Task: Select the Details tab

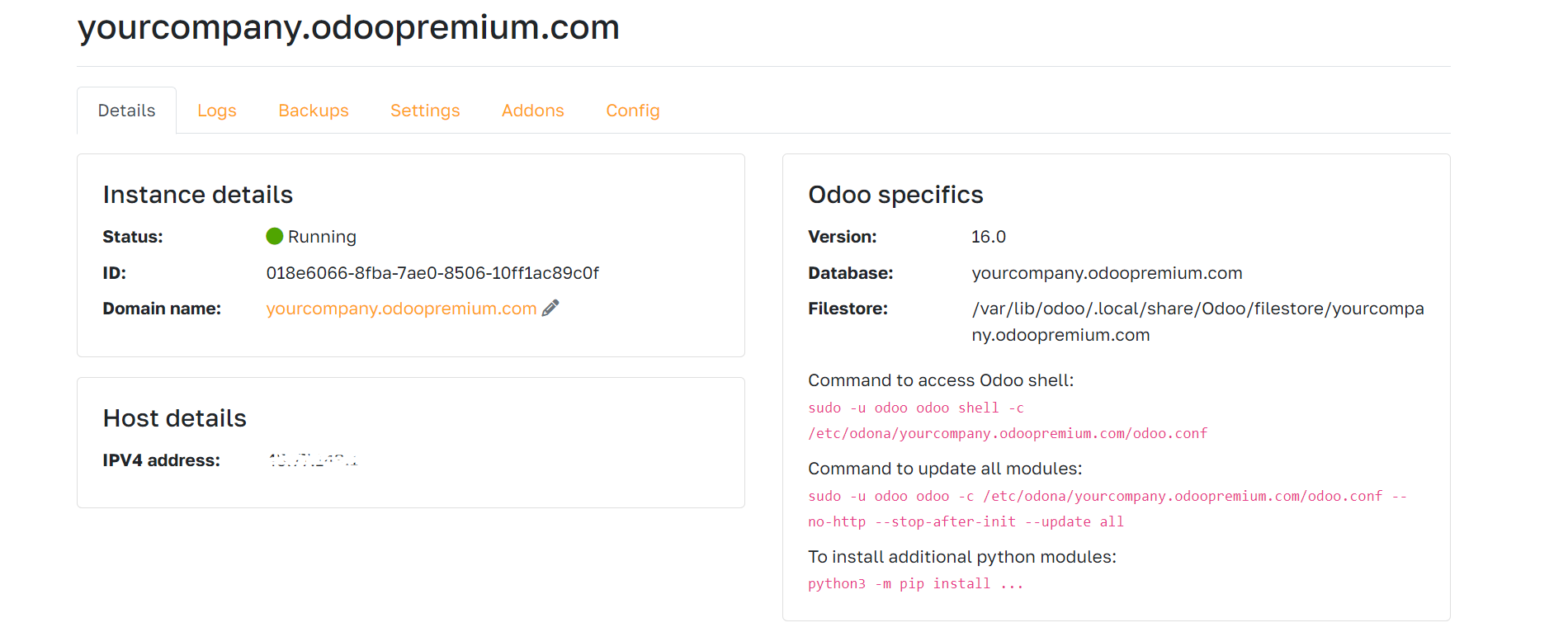Action: pyautogui.click(x=126, y=111)
